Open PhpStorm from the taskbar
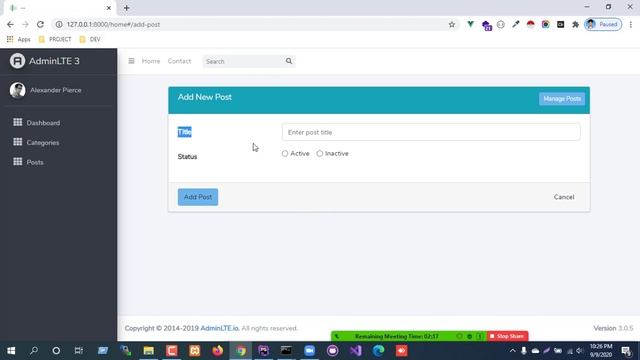 264,351
